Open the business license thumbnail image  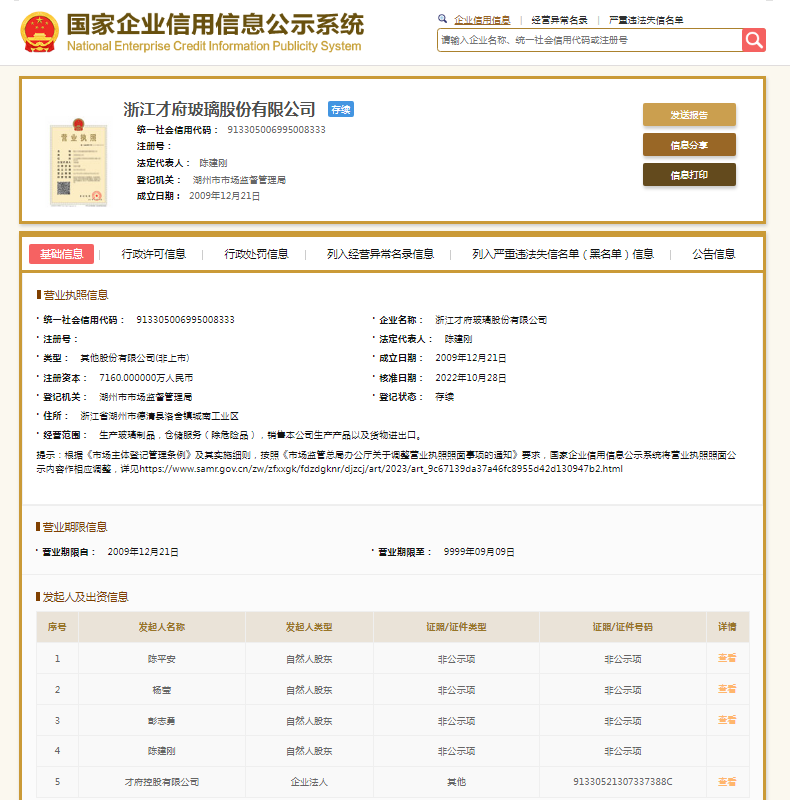click(x=79, y=164)
